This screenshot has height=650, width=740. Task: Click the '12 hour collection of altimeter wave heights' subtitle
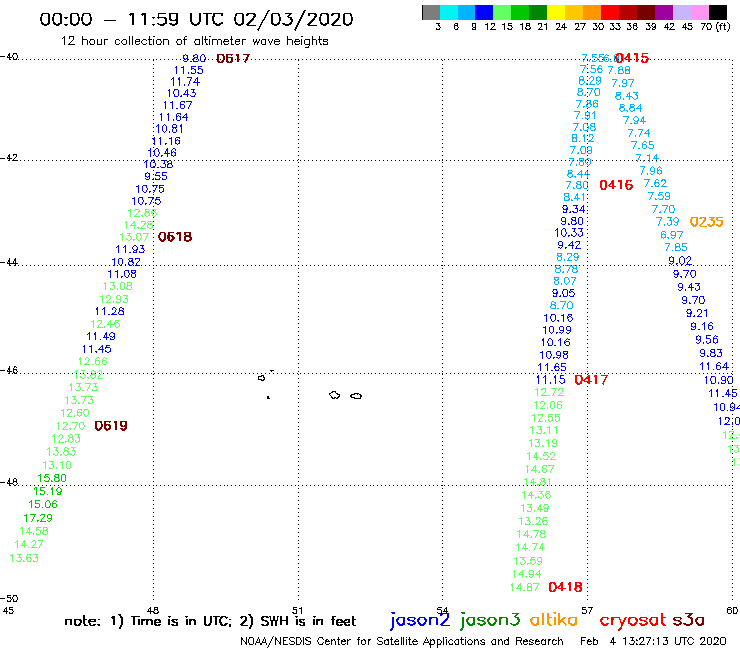point(194,41)
